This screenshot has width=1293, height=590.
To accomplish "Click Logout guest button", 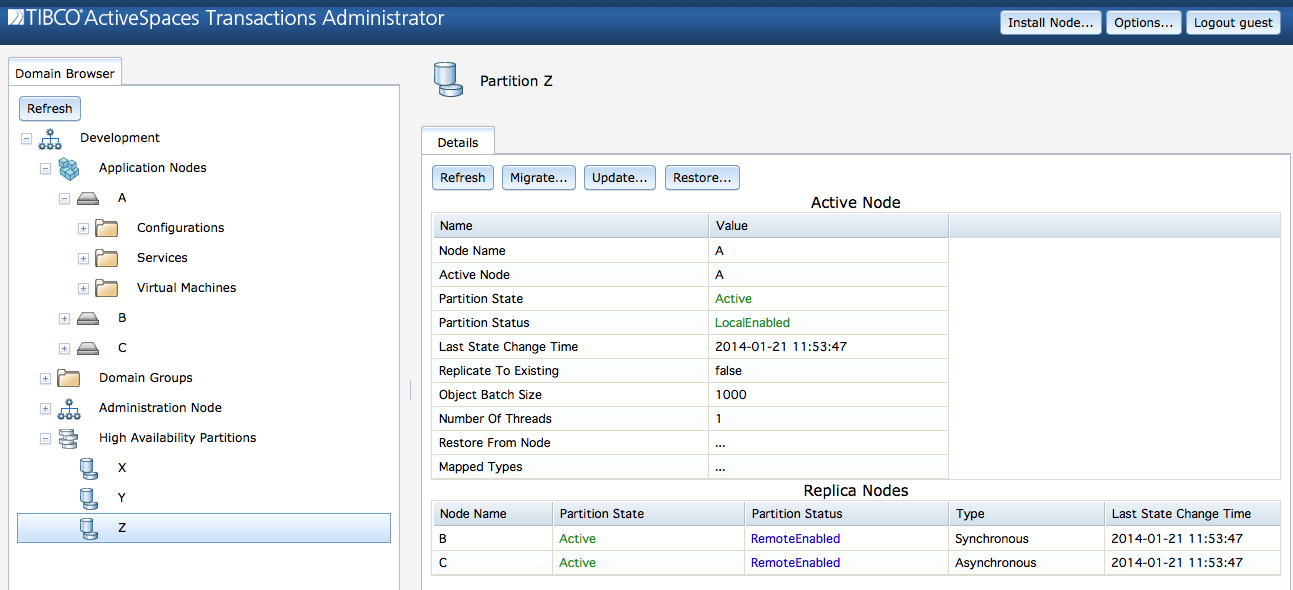I will point(1233,22).
